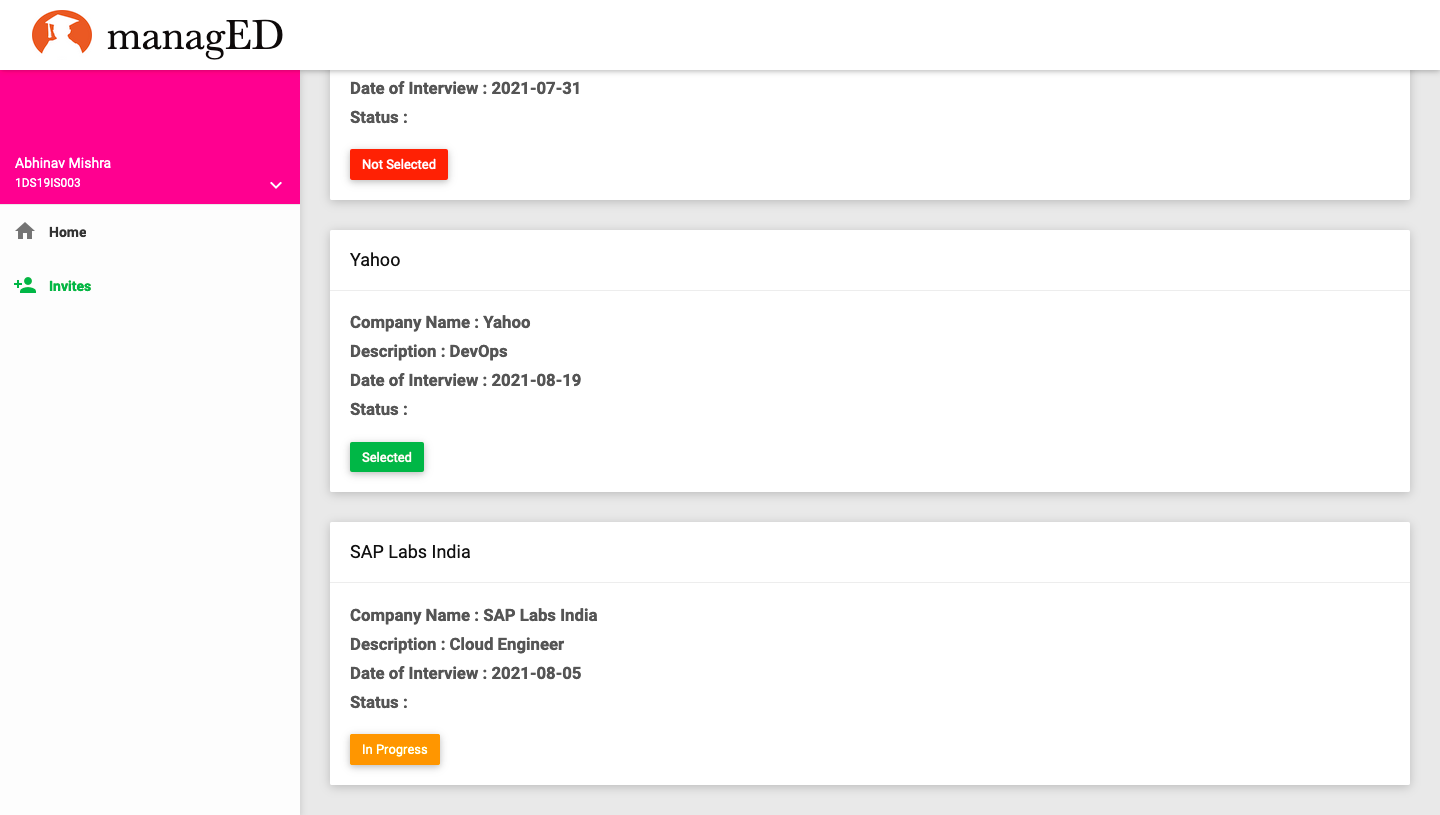Select the student ID 1DS19IS003

tap(48, 183)
